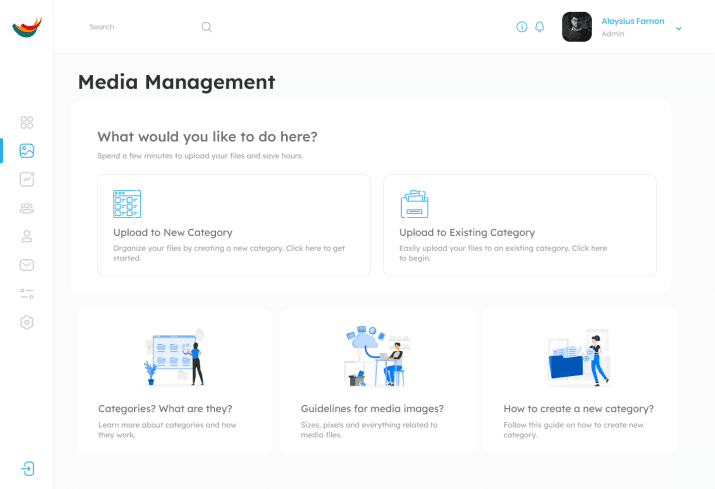Viewport: 715px width, 489px height.
Task: Select the Upload to New Category title
Action: point(173,233)
